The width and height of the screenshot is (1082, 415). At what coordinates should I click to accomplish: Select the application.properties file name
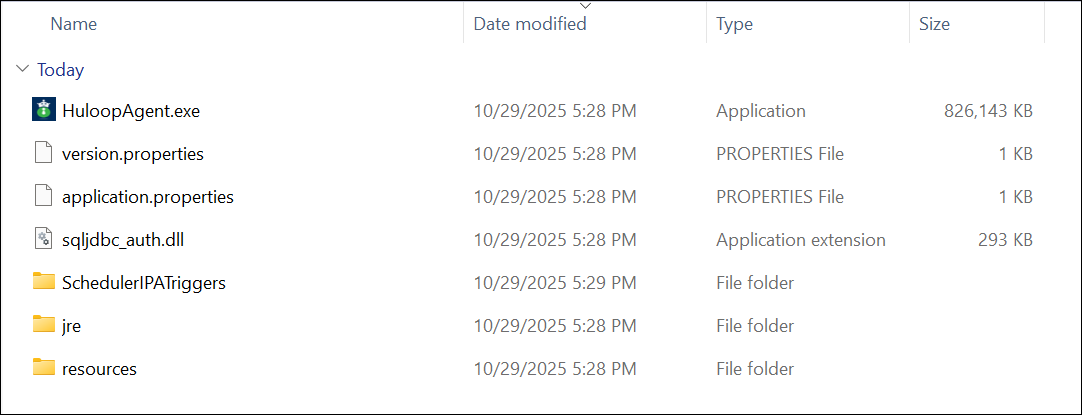[x=148, y=197]
